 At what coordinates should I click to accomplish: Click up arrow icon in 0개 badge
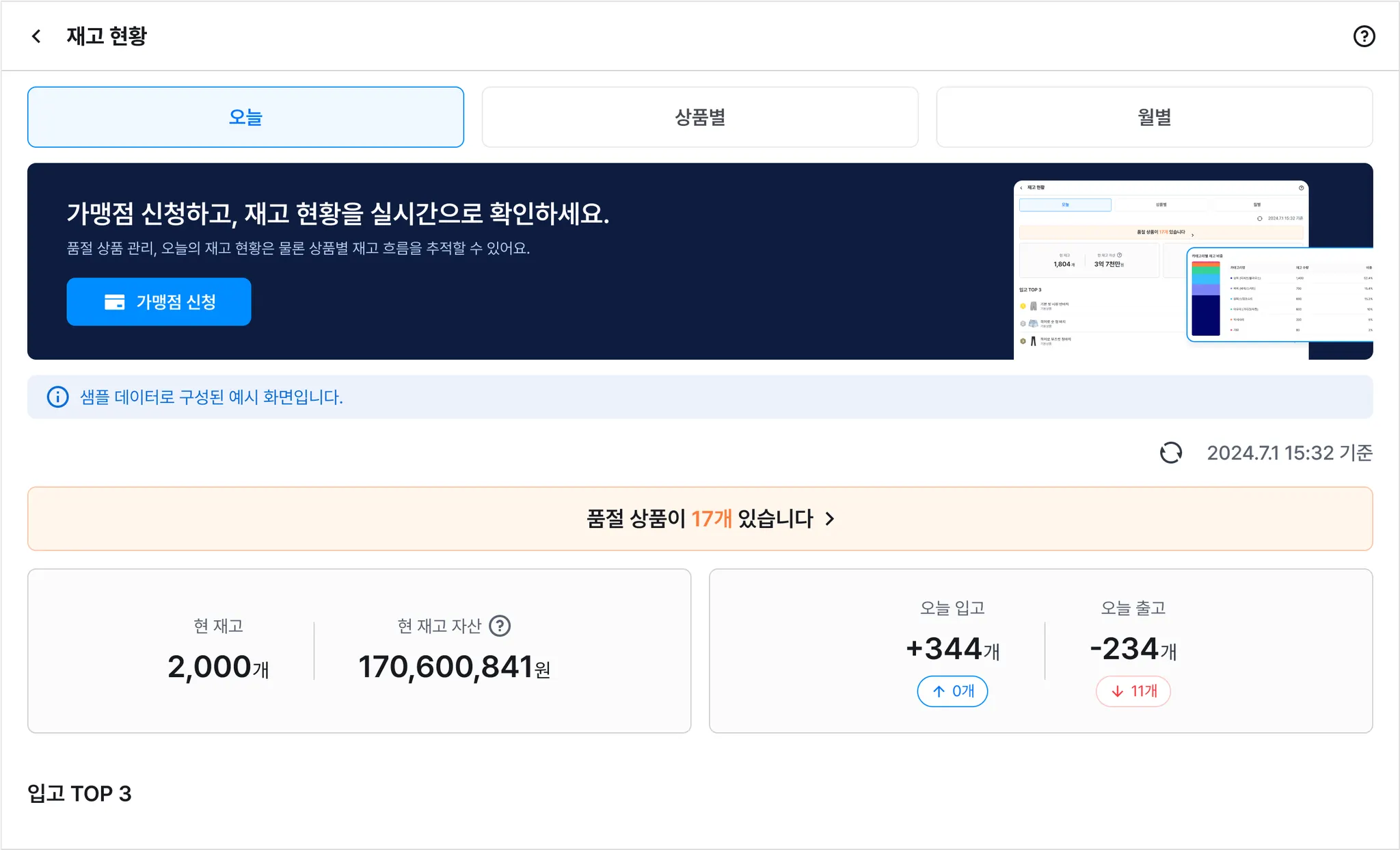click(x=939, y=691)
